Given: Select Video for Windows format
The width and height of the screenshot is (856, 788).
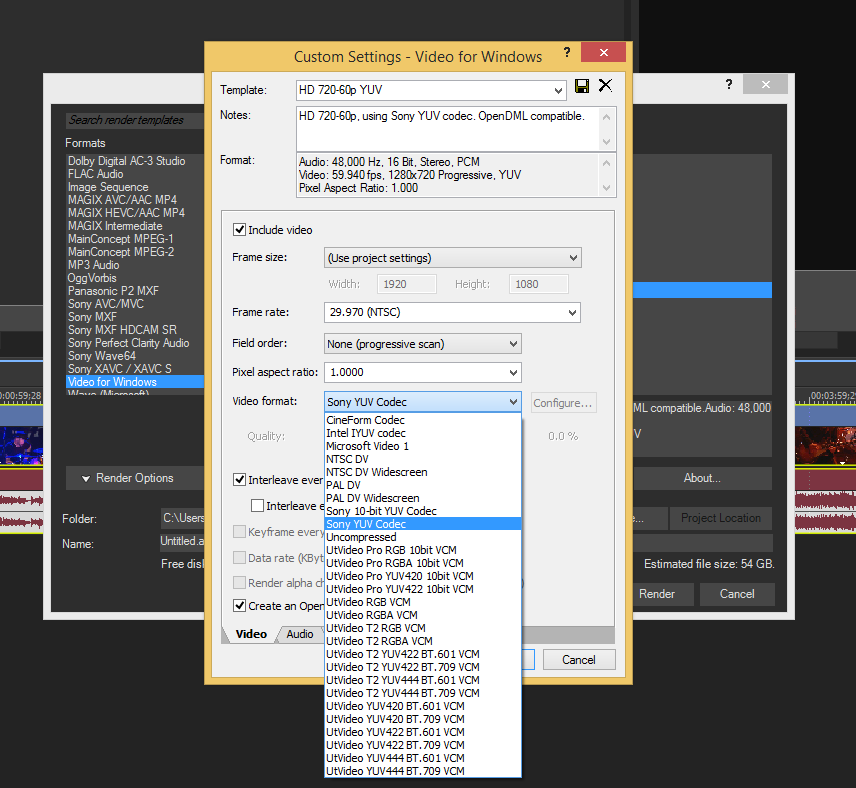Looking at the screenshot, I should click(134, 382).
